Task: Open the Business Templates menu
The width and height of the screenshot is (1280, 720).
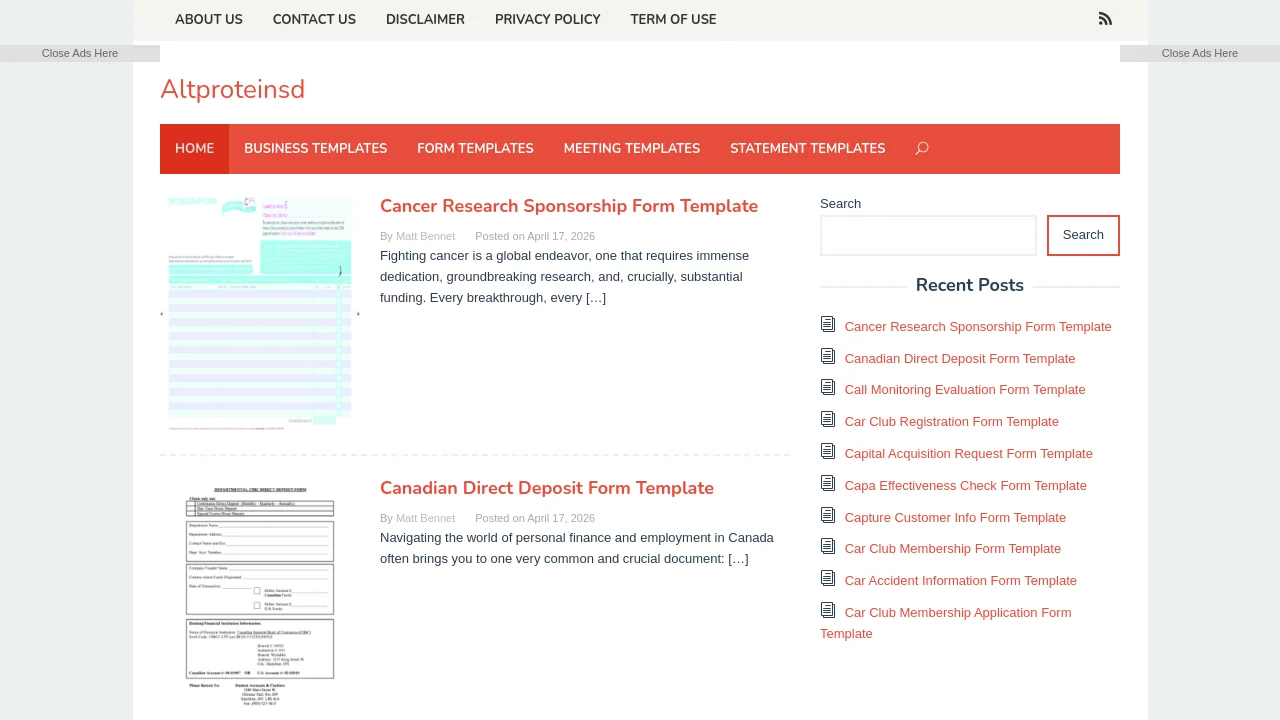Action: pos(315,149)
